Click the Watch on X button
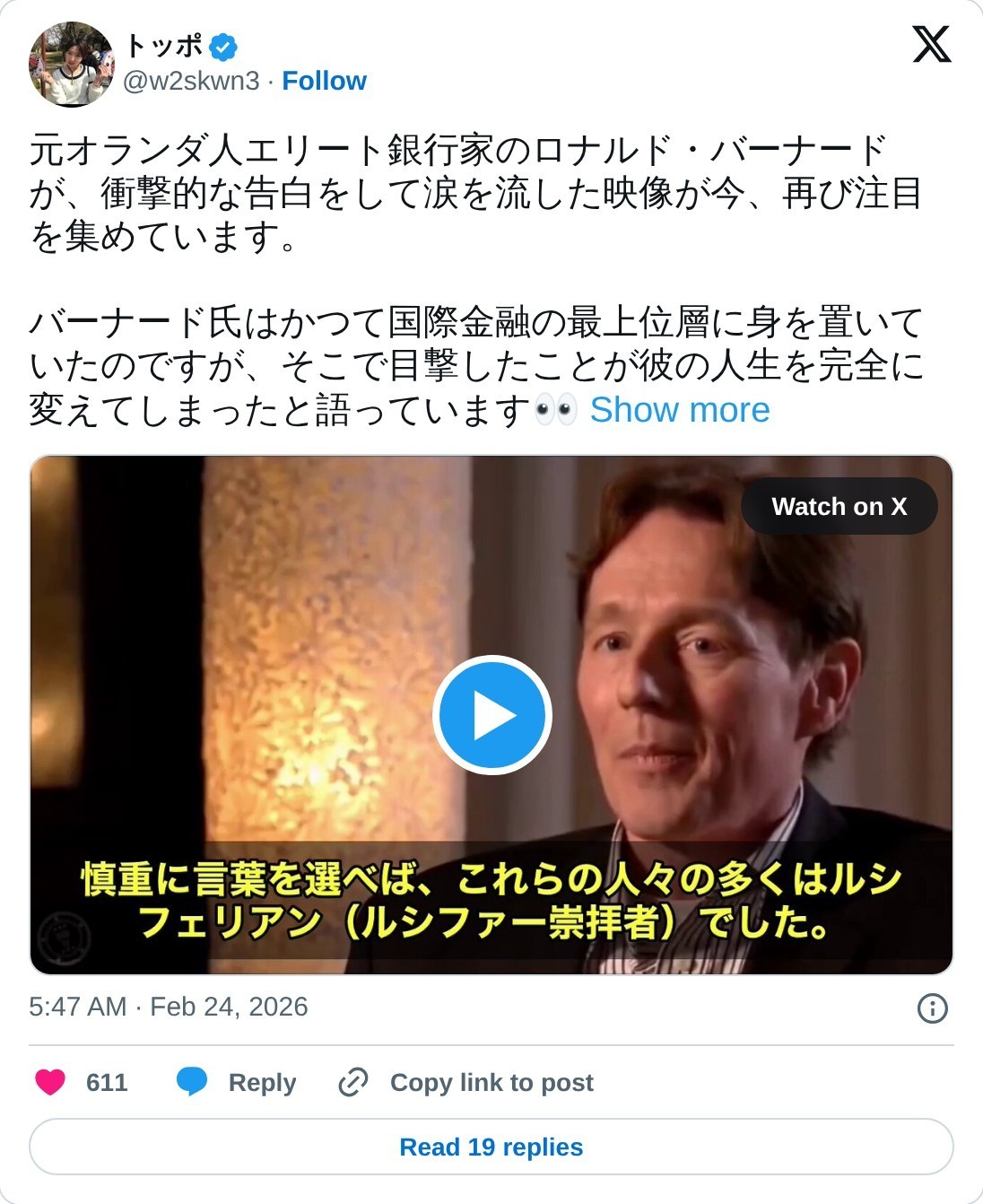 click(x=839, y=506)
